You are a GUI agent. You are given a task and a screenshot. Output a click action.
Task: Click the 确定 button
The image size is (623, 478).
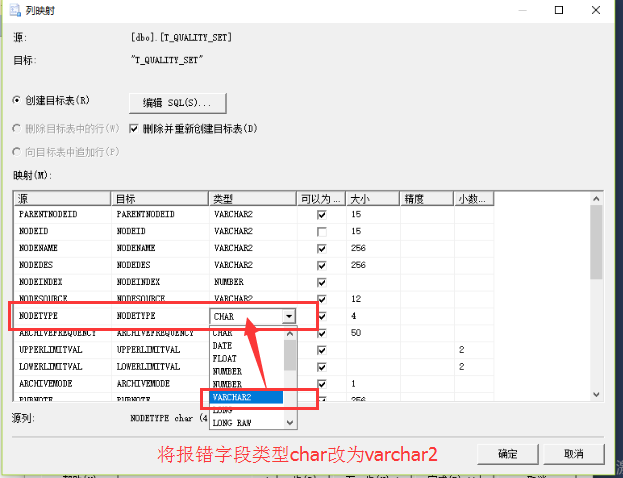pos(507,454)
